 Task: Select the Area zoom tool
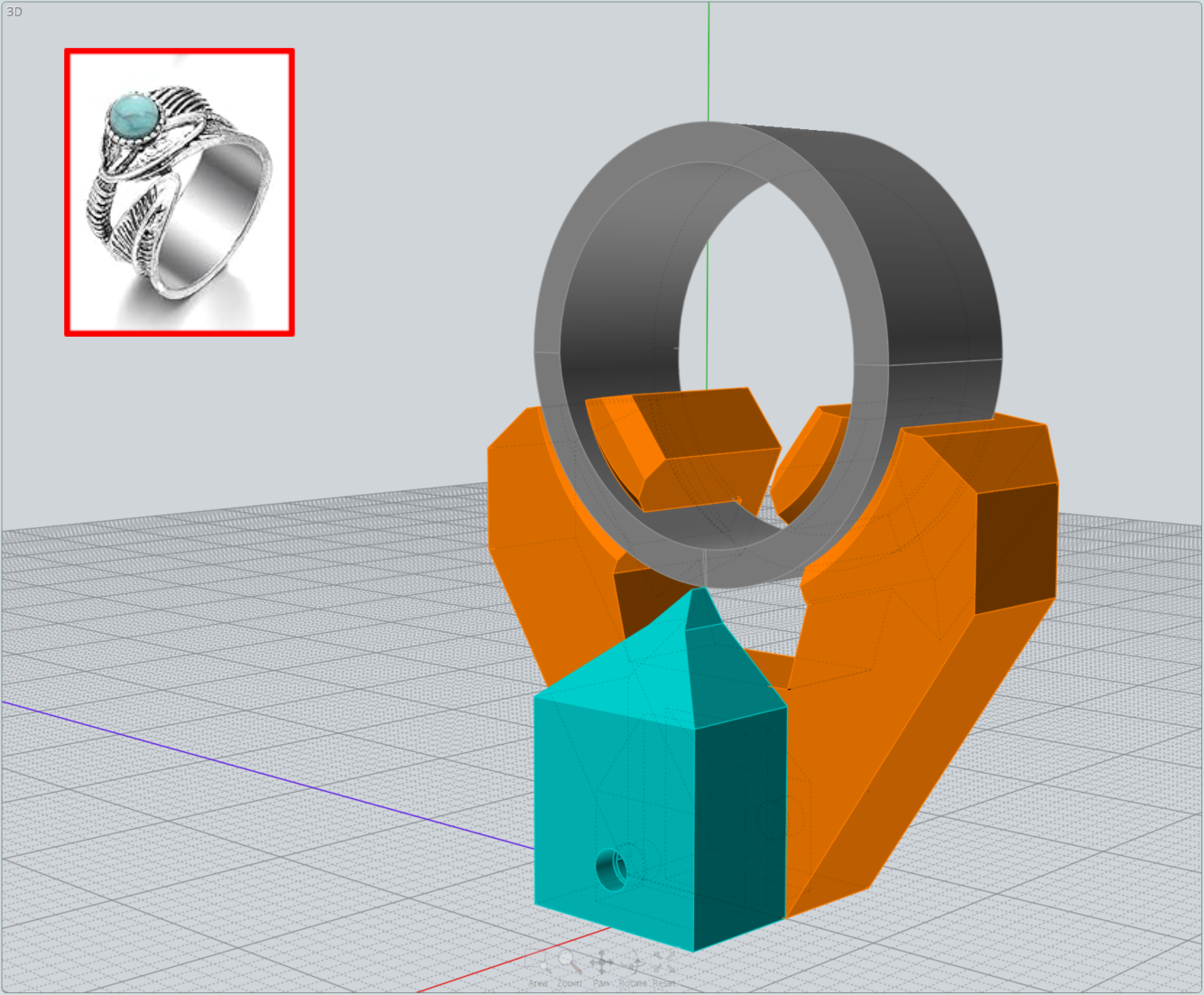pos(537,960)
